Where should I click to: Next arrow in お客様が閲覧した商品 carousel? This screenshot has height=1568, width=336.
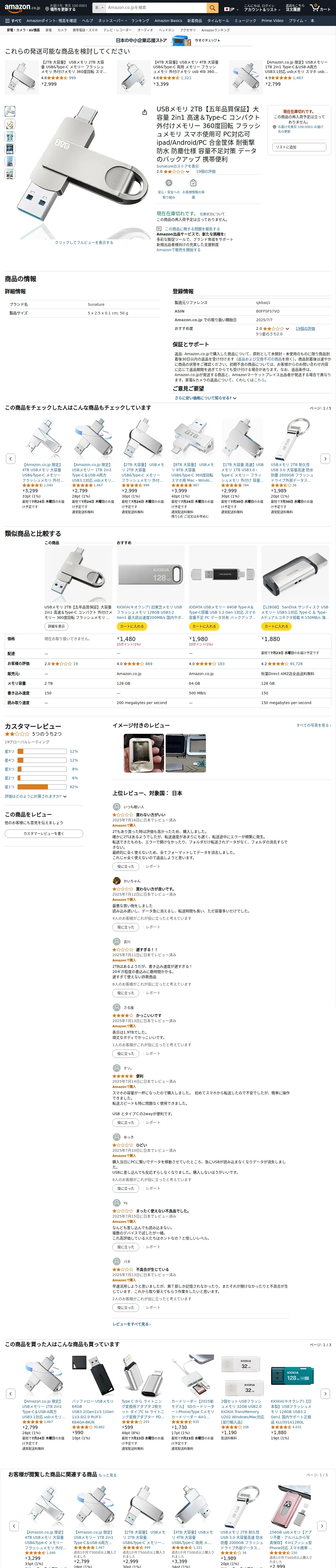(x=321, y=1526)
